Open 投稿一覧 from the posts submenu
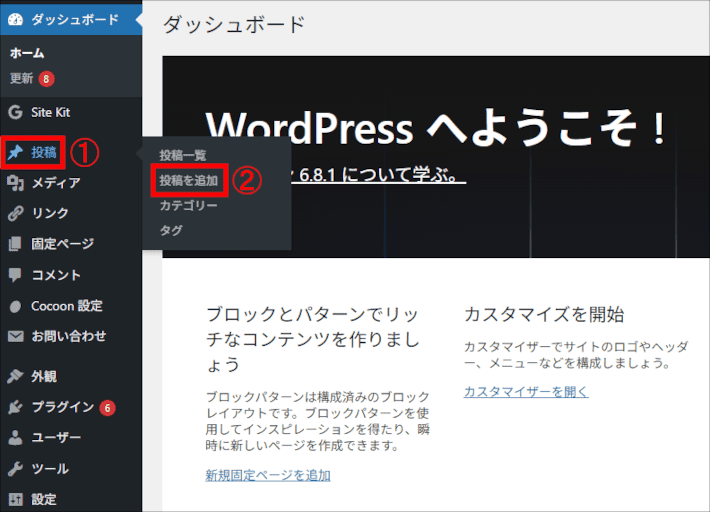Viewport: 710px width, 512px height. tap(182, 155)
